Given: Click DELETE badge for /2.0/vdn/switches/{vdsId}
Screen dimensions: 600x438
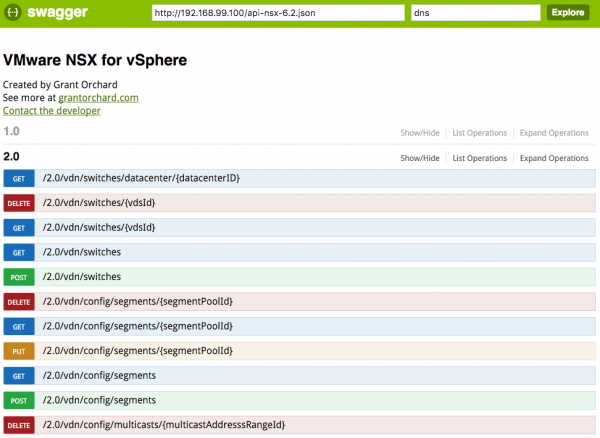Looking at the screenshot, I should 19,203.
